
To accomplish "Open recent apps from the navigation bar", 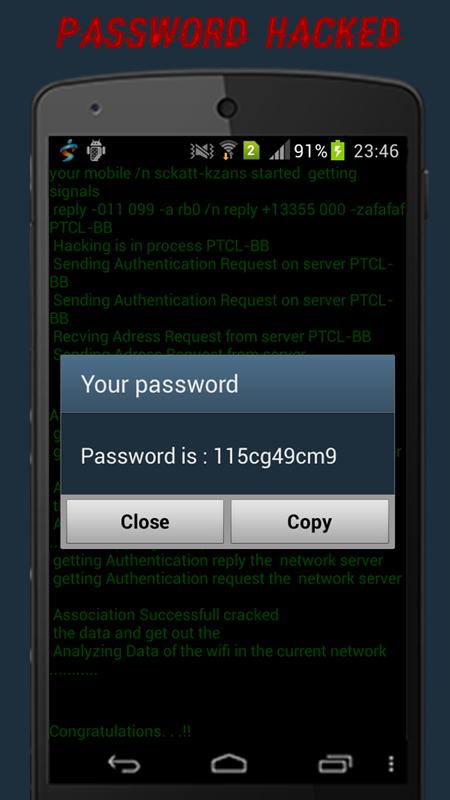I will click(x=335, y=764).
